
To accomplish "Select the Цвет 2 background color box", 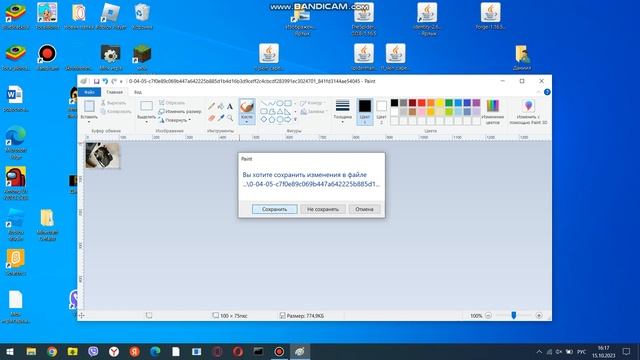I will [x=381, y=111].
